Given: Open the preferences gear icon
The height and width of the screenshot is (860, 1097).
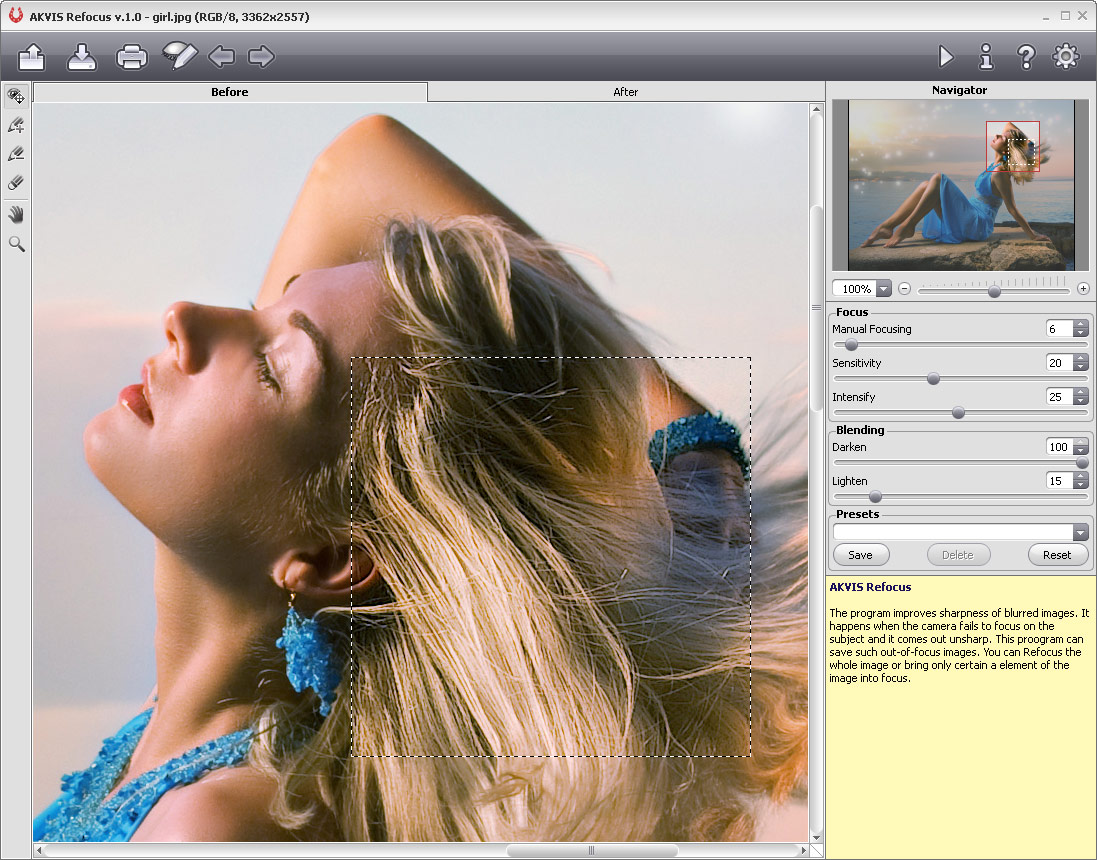Looking at the screenshot, I should pos(1066,57).
